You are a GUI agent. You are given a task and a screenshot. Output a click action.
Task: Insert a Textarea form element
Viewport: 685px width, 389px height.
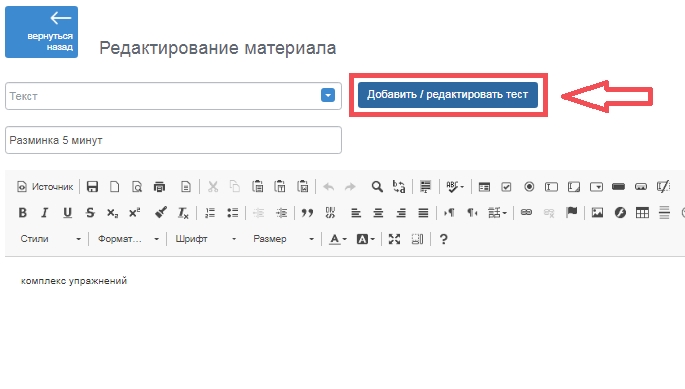[574, 187]
